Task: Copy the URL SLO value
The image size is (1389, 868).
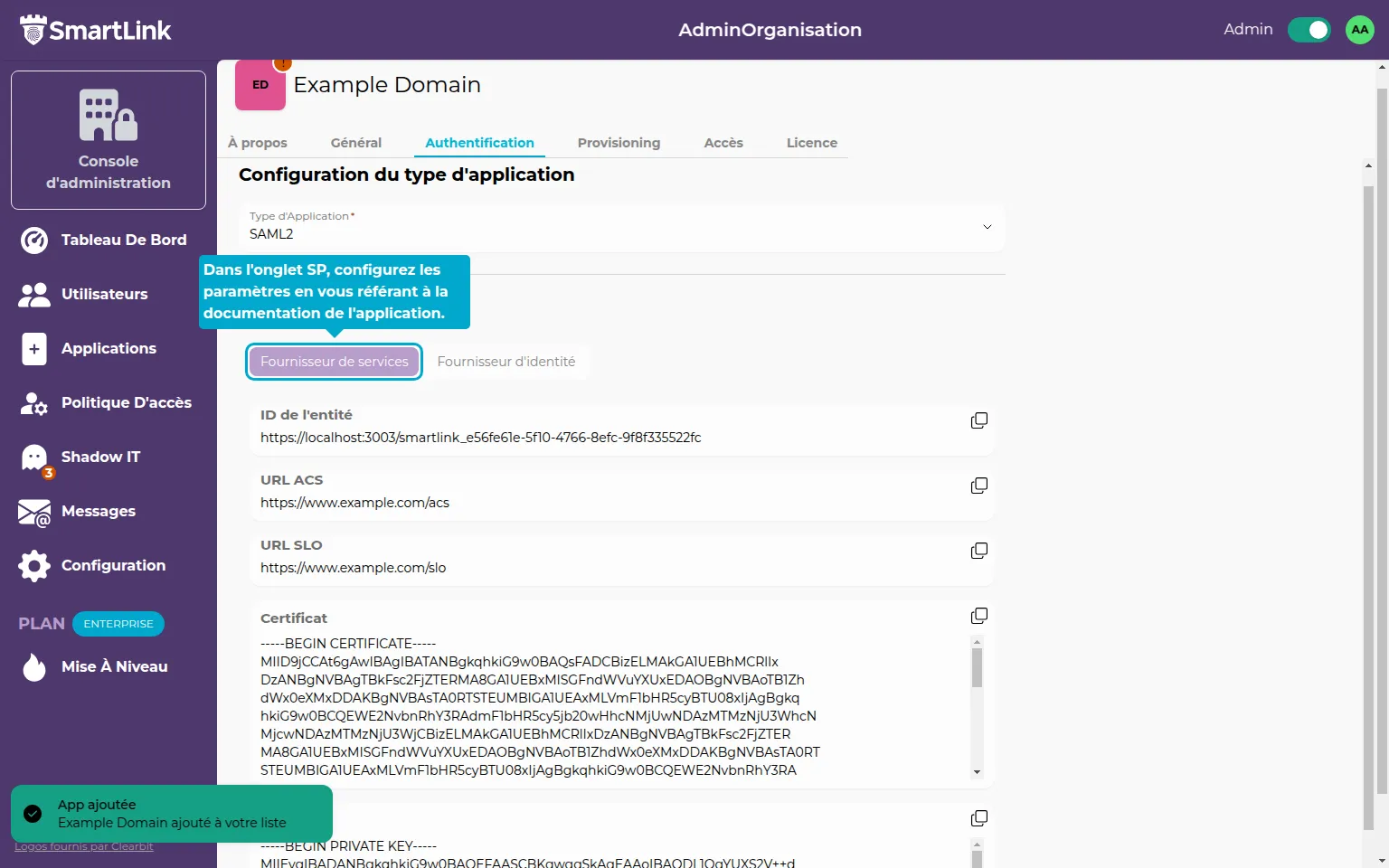Action: 978,551
